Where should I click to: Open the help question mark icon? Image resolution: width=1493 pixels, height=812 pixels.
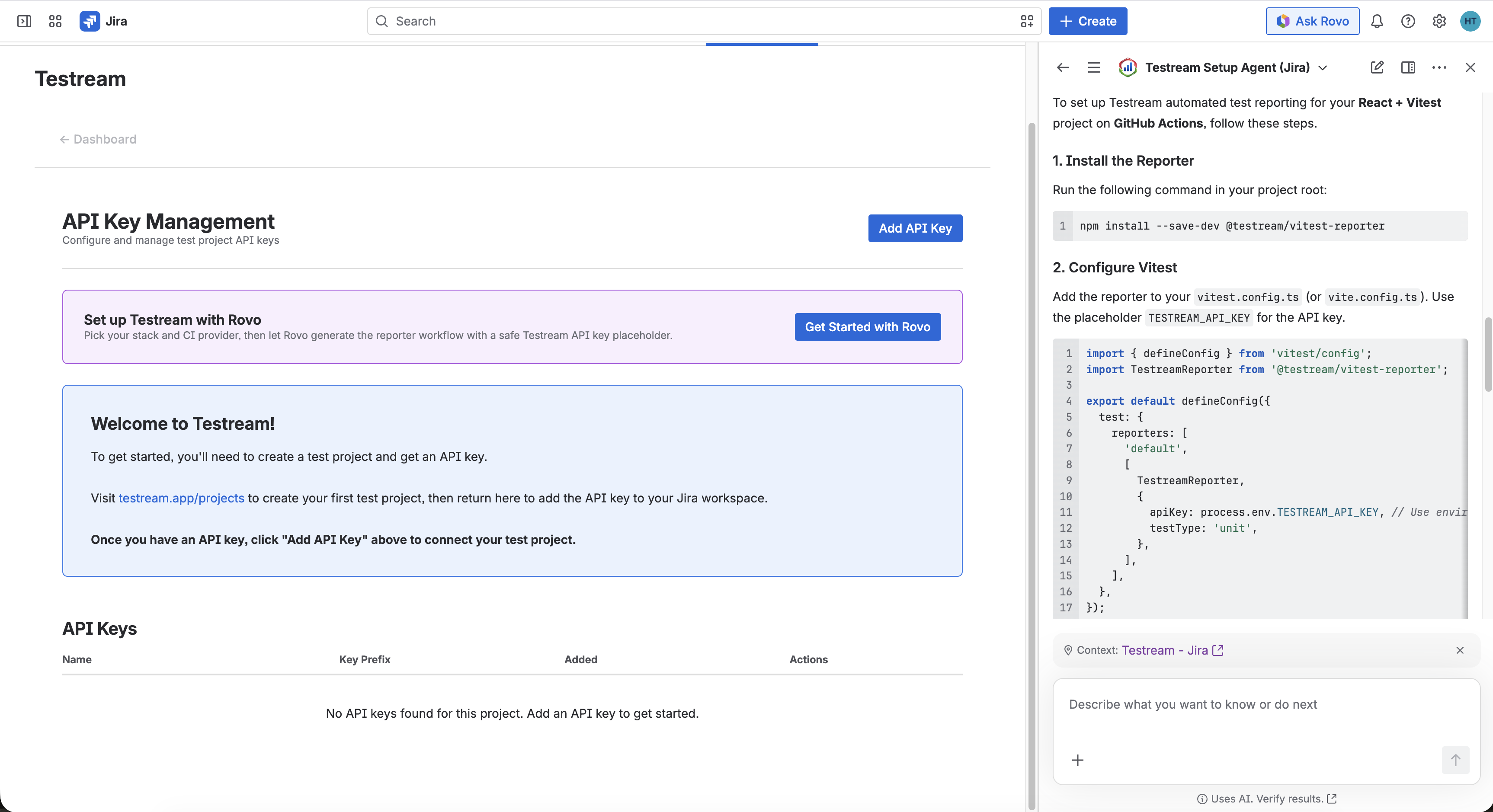pos(1408,22)
